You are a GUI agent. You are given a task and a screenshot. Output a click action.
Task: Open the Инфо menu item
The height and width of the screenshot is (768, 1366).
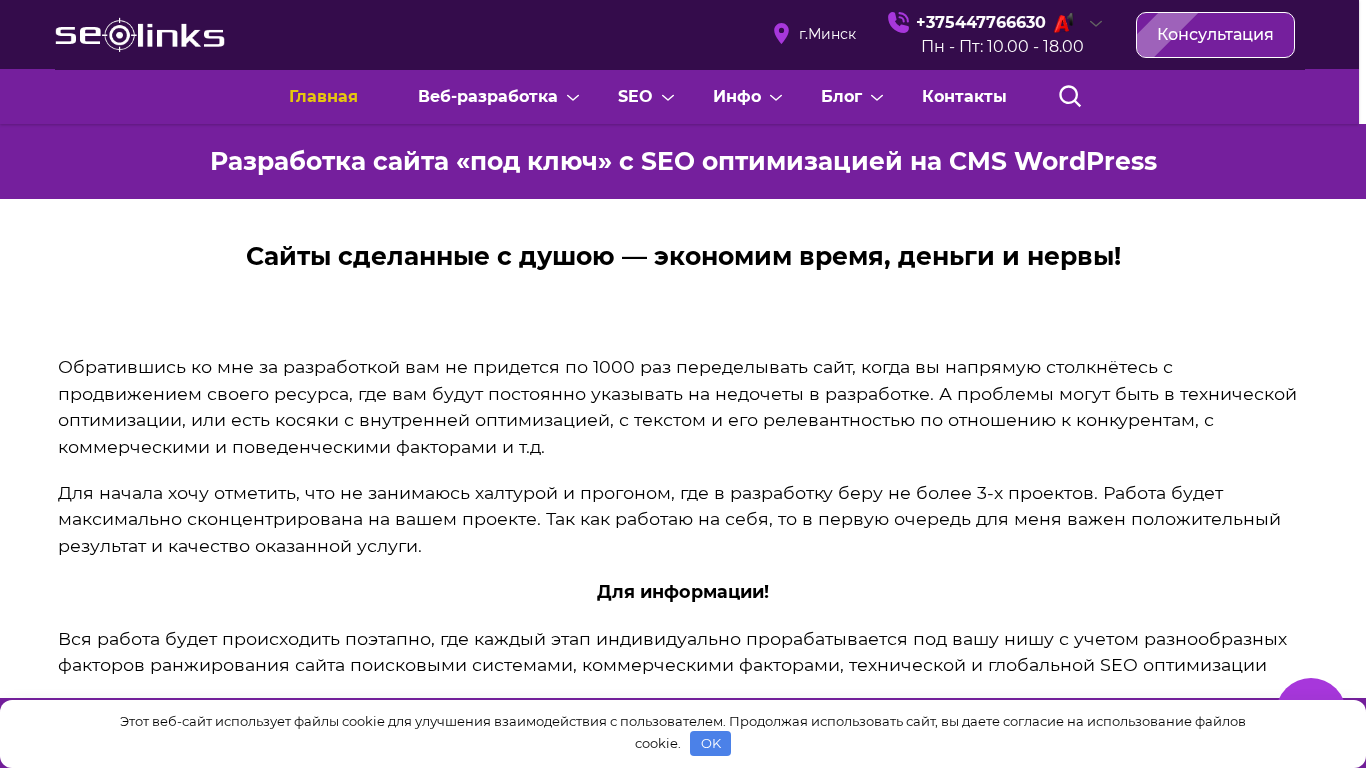pos(737,96)
